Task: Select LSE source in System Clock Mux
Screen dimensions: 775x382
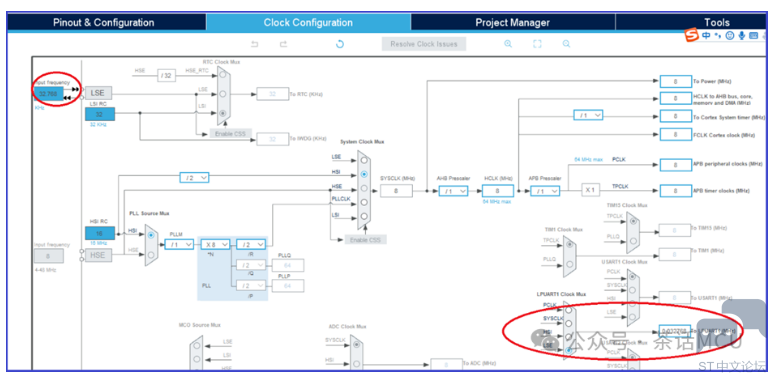Action: (364, 160)
